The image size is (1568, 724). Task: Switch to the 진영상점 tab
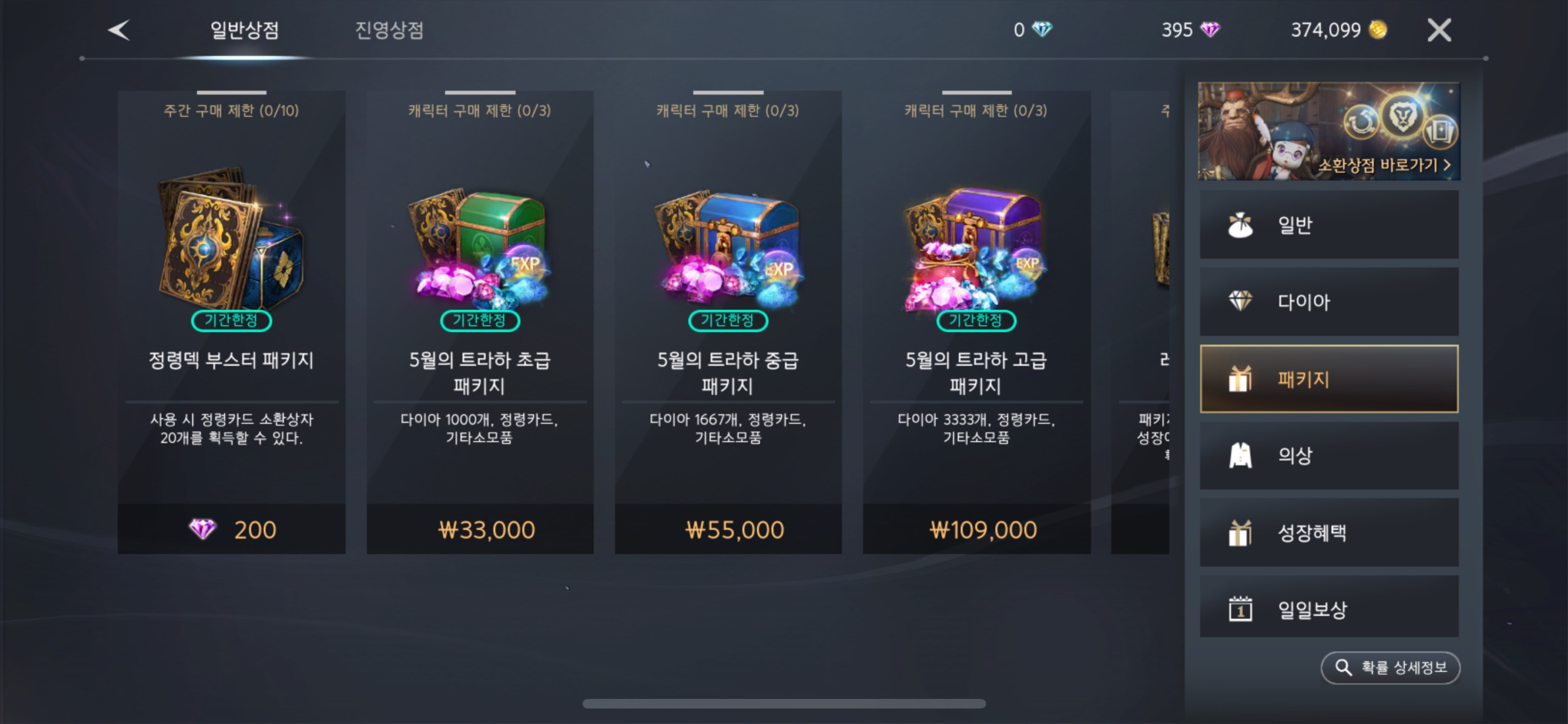(389, 30)
